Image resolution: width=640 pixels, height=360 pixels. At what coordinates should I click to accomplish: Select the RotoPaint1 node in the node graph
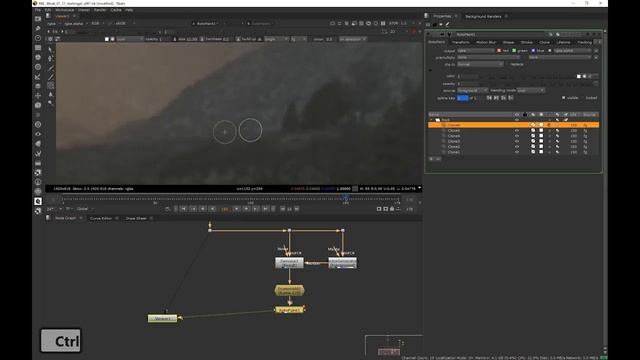(x=289, y=310)
